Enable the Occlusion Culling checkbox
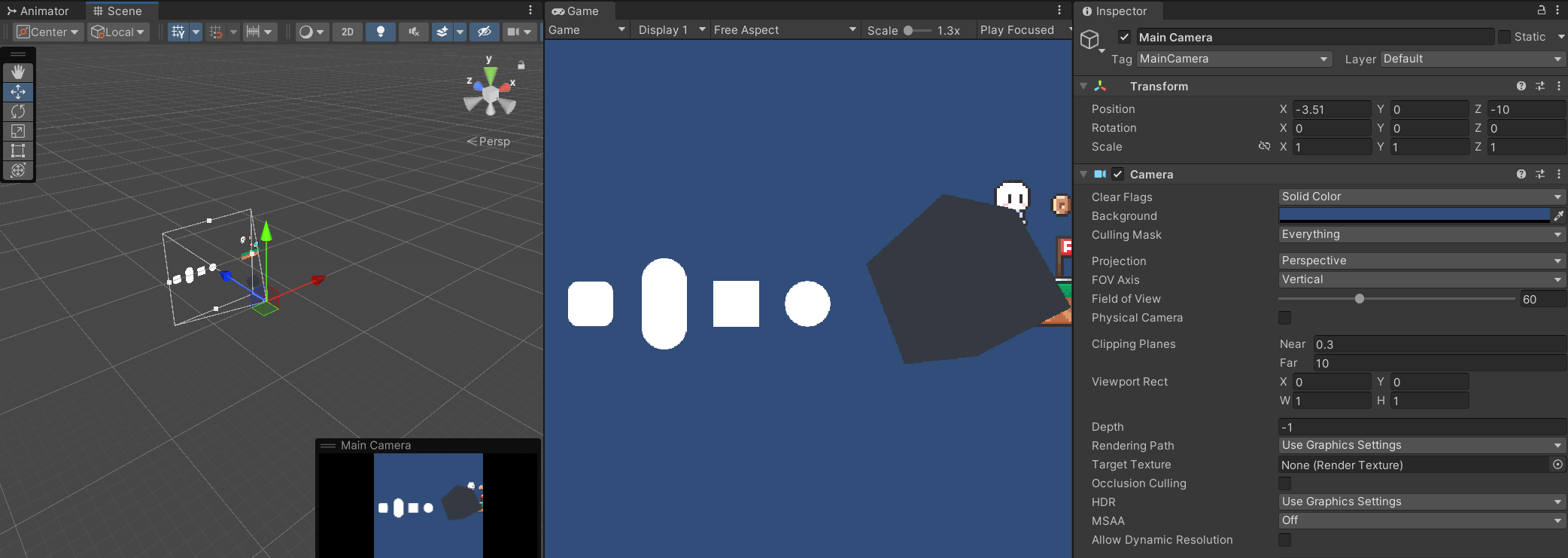Viewport: 1568px width, 558px height. pos(1285,483)
